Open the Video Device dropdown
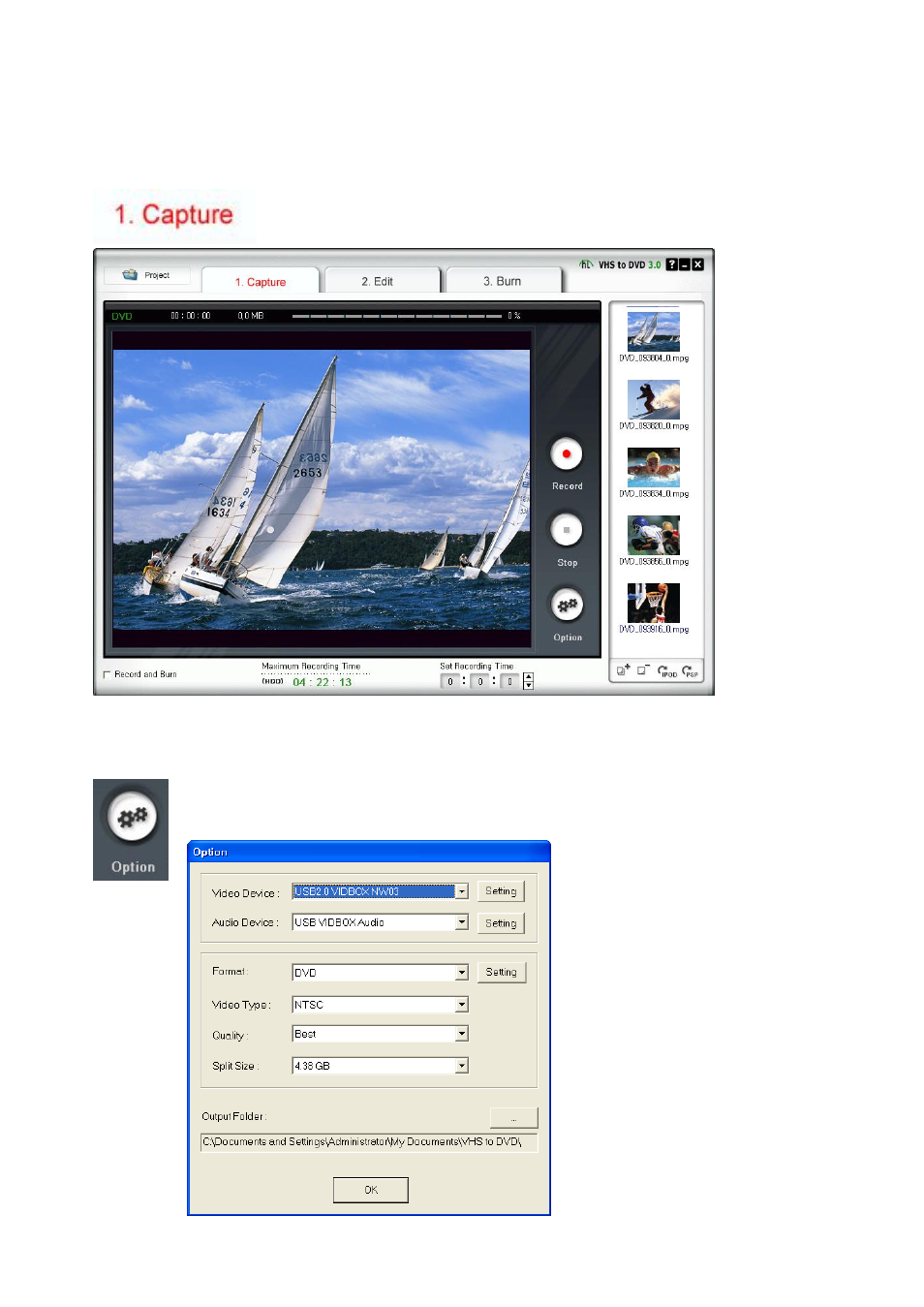924x1307 pixels. pos(462,891)
